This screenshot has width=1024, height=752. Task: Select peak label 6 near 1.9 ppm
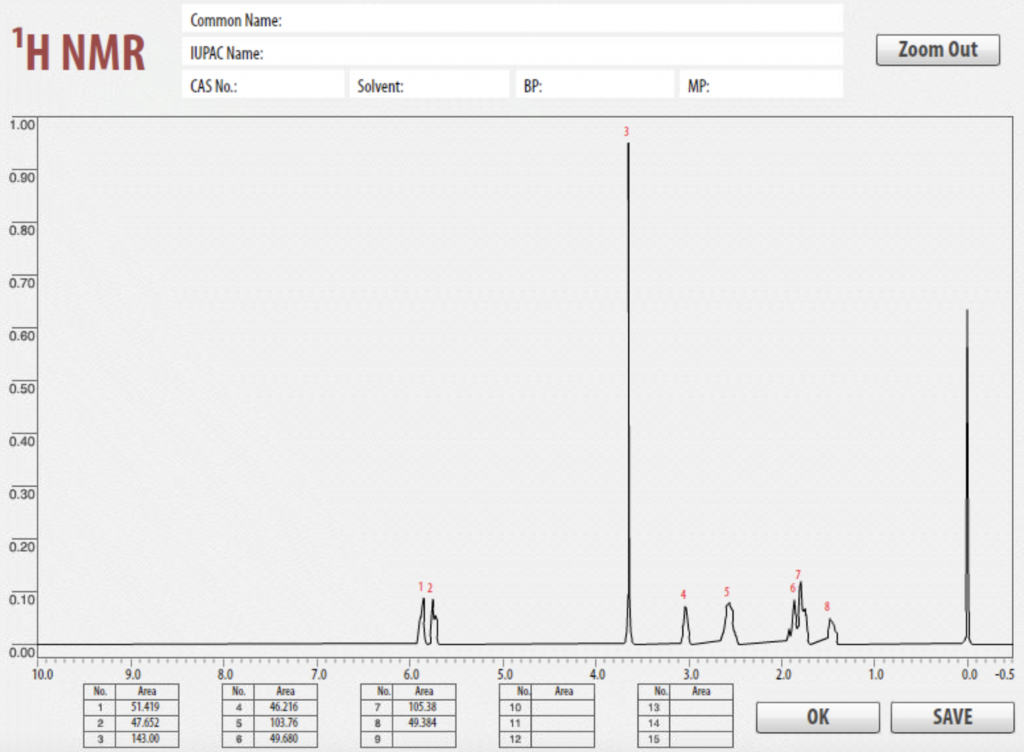pos(793,588)
